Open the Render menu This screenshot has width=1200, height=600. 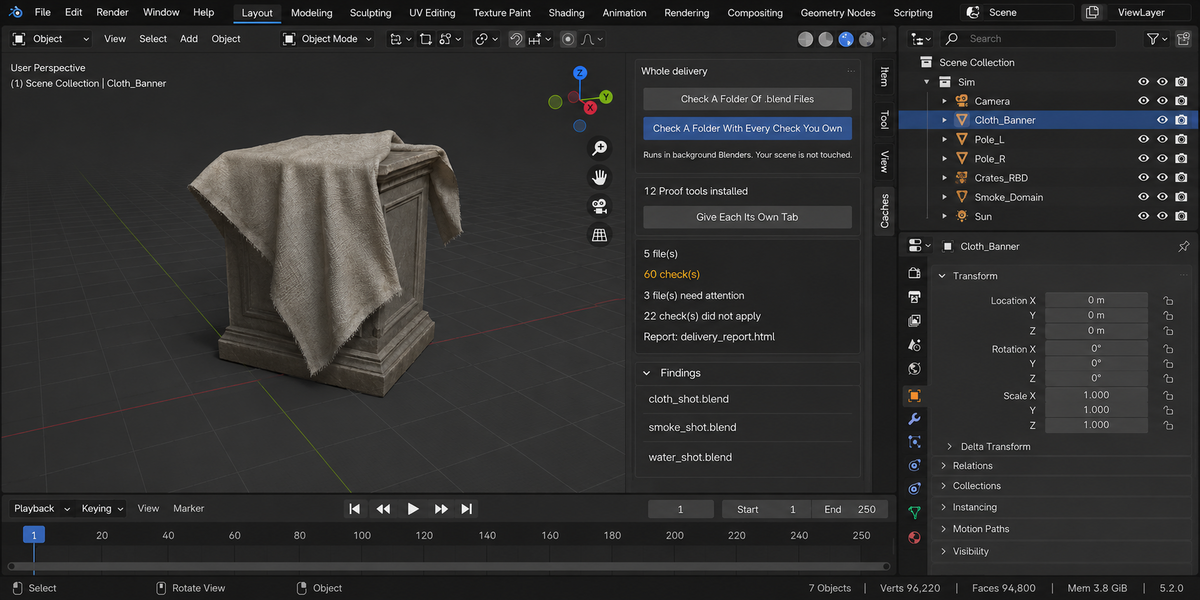click(x=112, y=13)
